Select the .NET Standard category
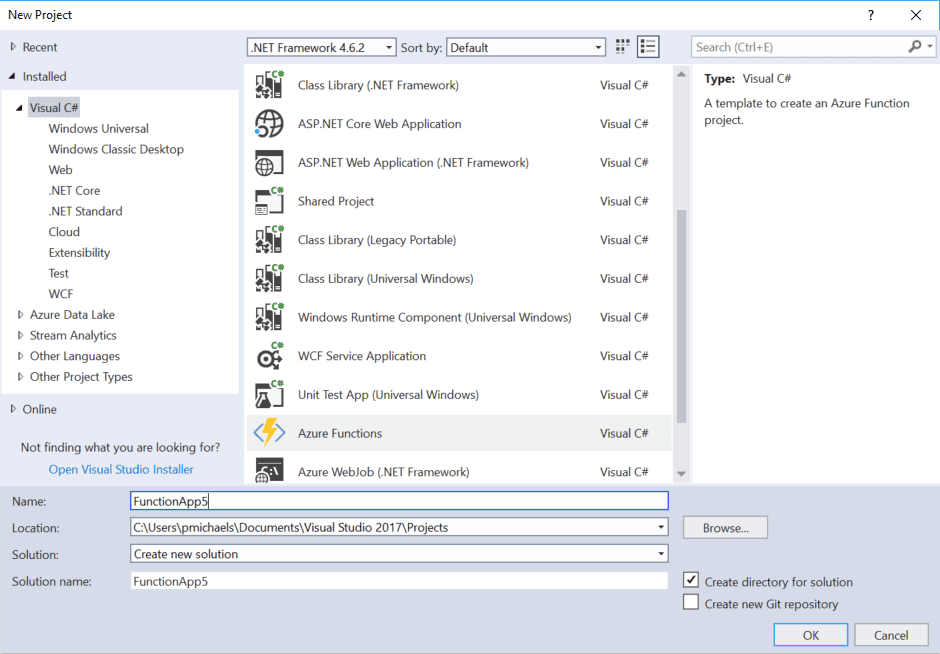This screenshot has height=654, width=940. [85, 211]
